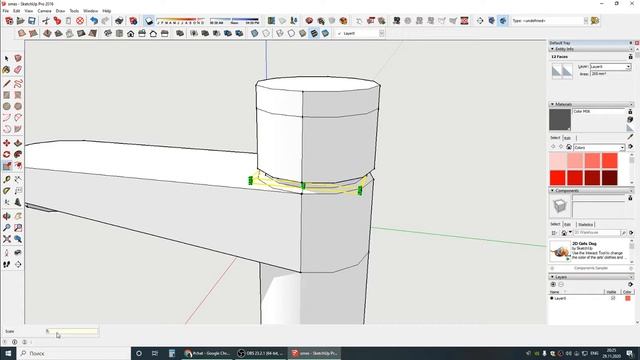Click the Remove Layer minus button

[561, 284]
